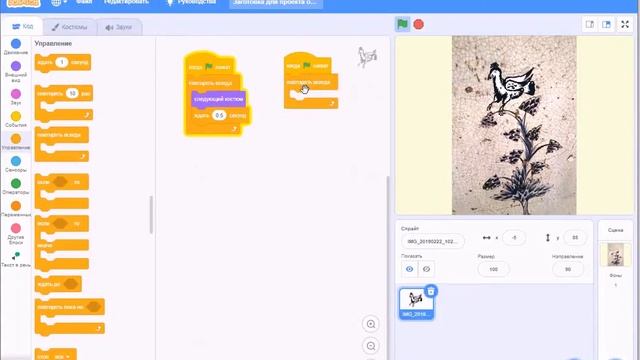The width and height of the screenshot is (640, 360).
Task: Edit the sprite Направление field
Action: tap(567, 269)
